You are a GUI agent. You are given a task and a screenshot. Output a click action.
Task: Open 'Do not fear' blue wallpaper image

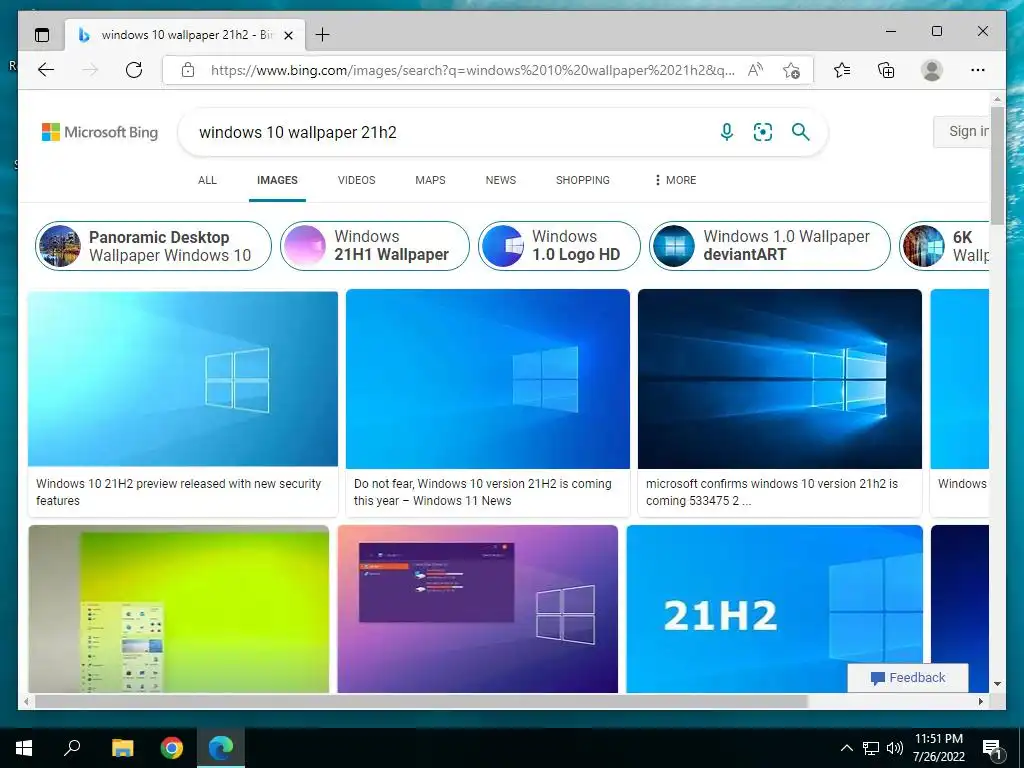pos(488,379)
